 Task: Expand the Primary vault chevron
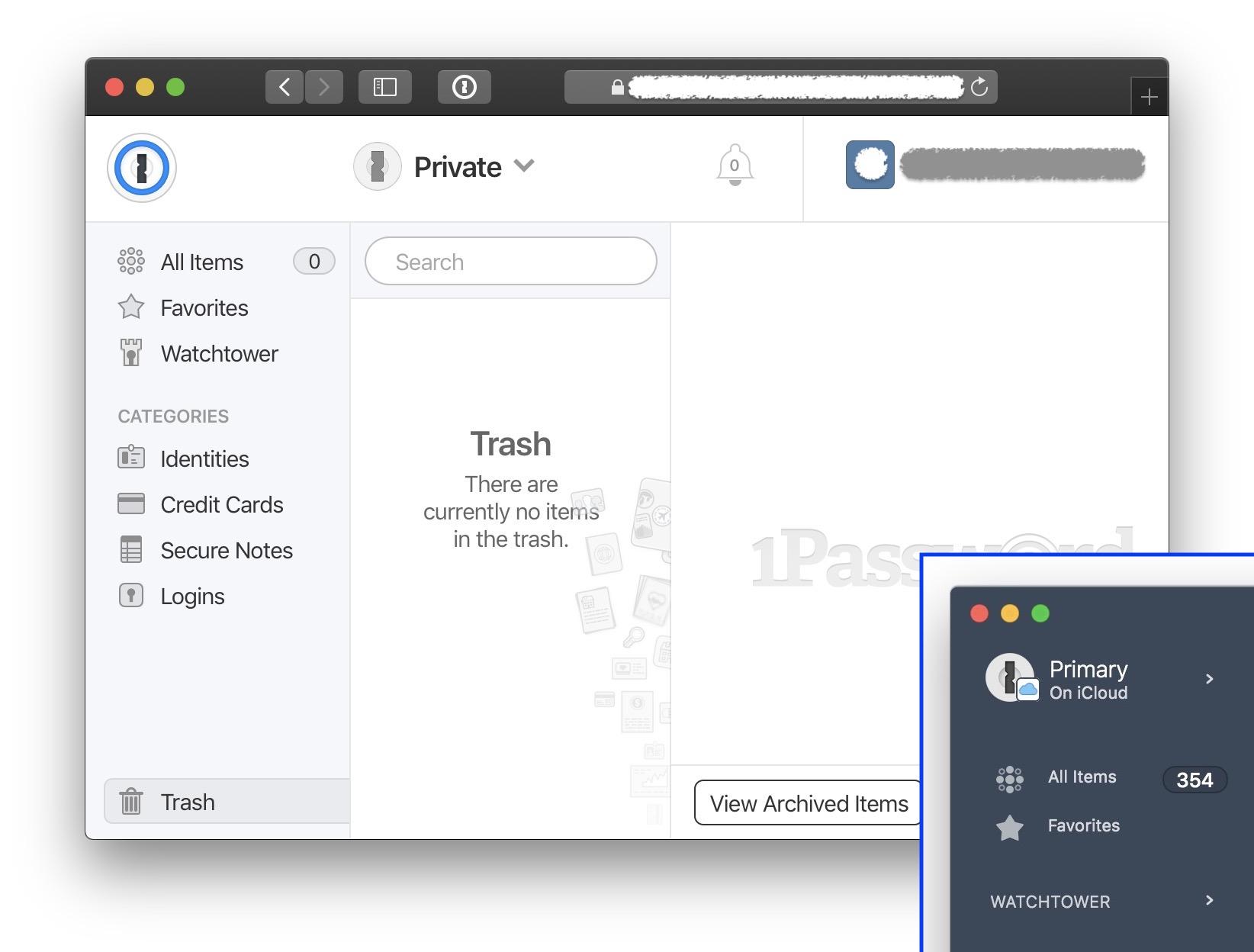[x=1209, y=679]
